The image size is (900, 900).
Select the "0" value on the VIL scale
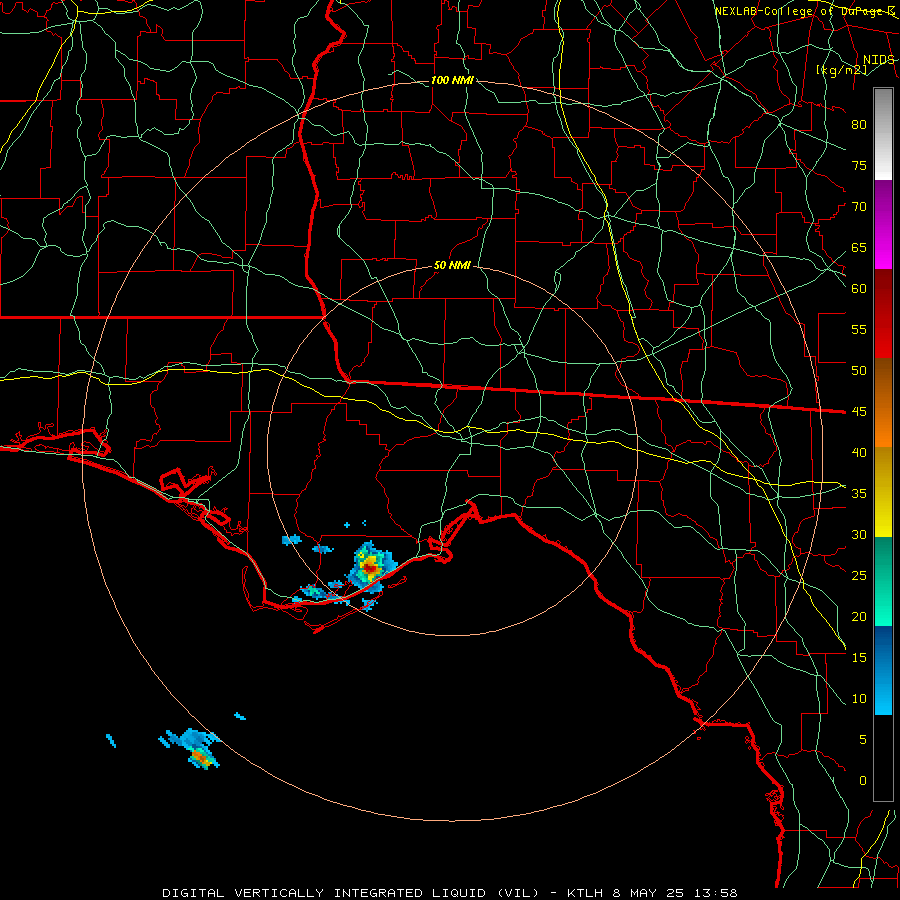point(863,781)
